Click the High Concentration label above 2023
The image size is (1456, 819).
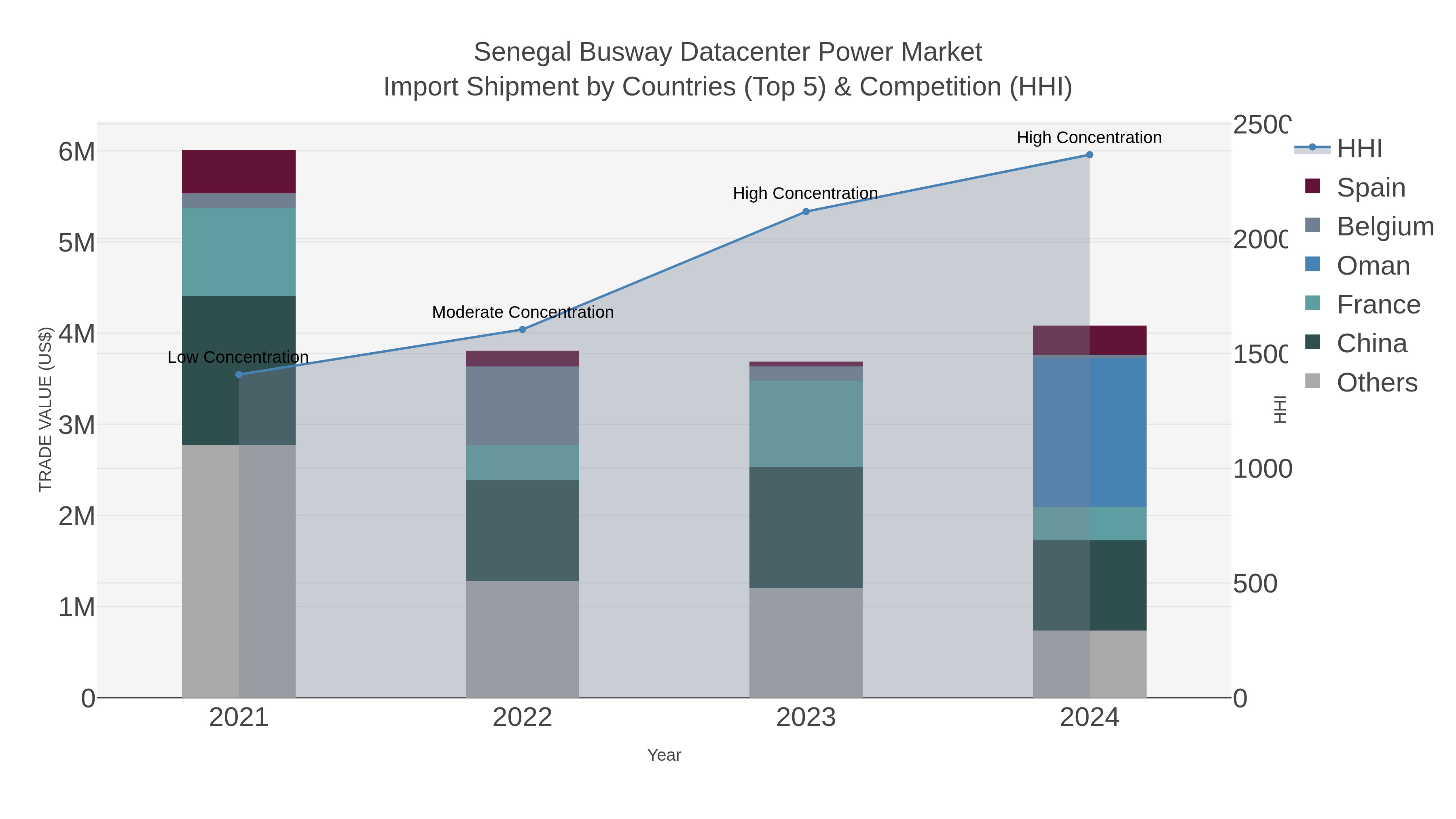[x=805, y=193]
